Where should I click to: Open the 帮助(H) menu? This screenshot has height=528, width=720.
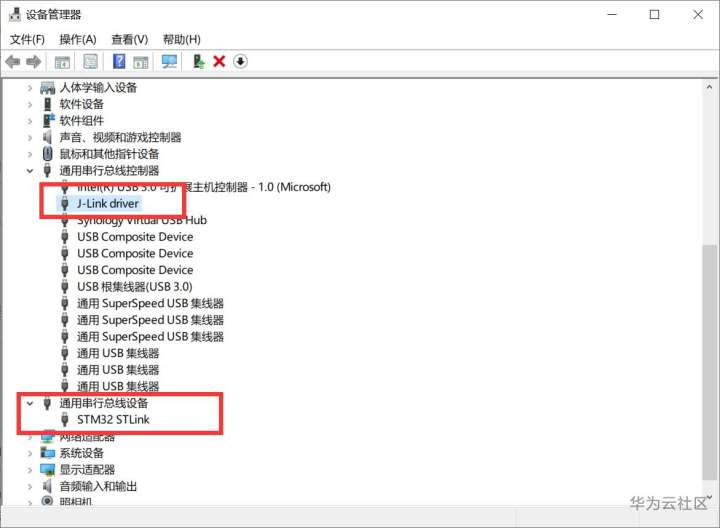tap(181, 39)
